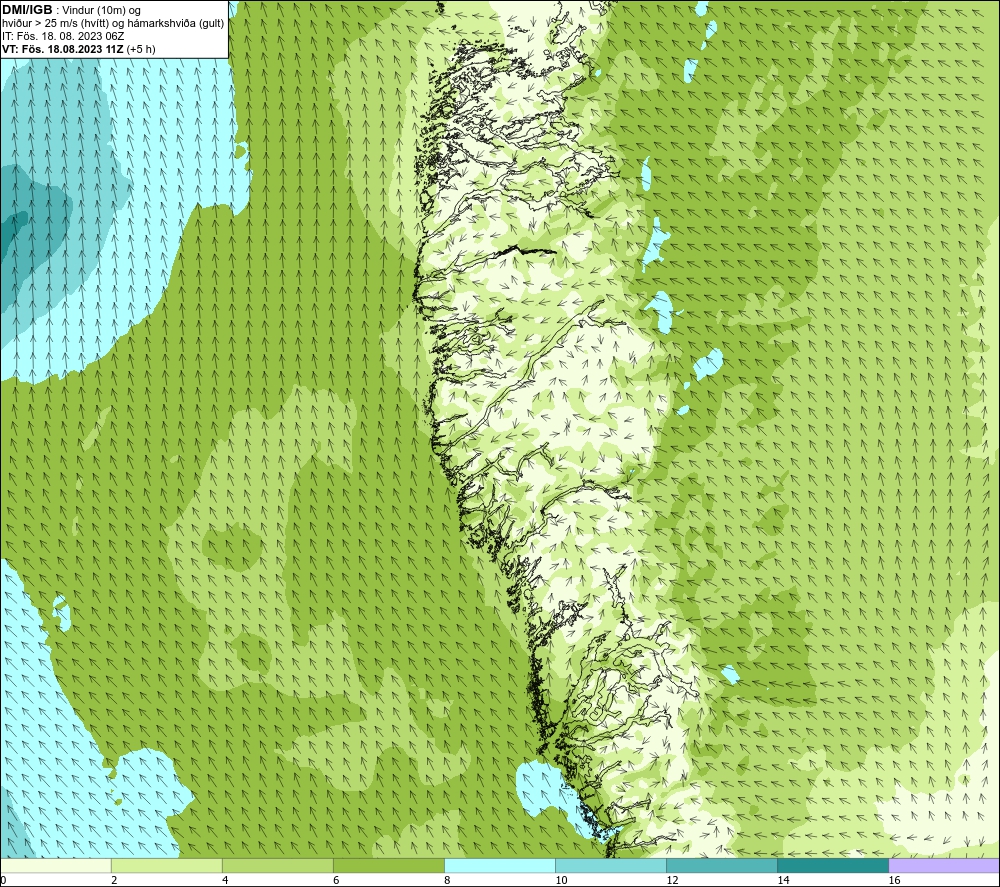Click the purple legend swatch above 16
The image size is (1000, 887).
[x=943, y=865]
